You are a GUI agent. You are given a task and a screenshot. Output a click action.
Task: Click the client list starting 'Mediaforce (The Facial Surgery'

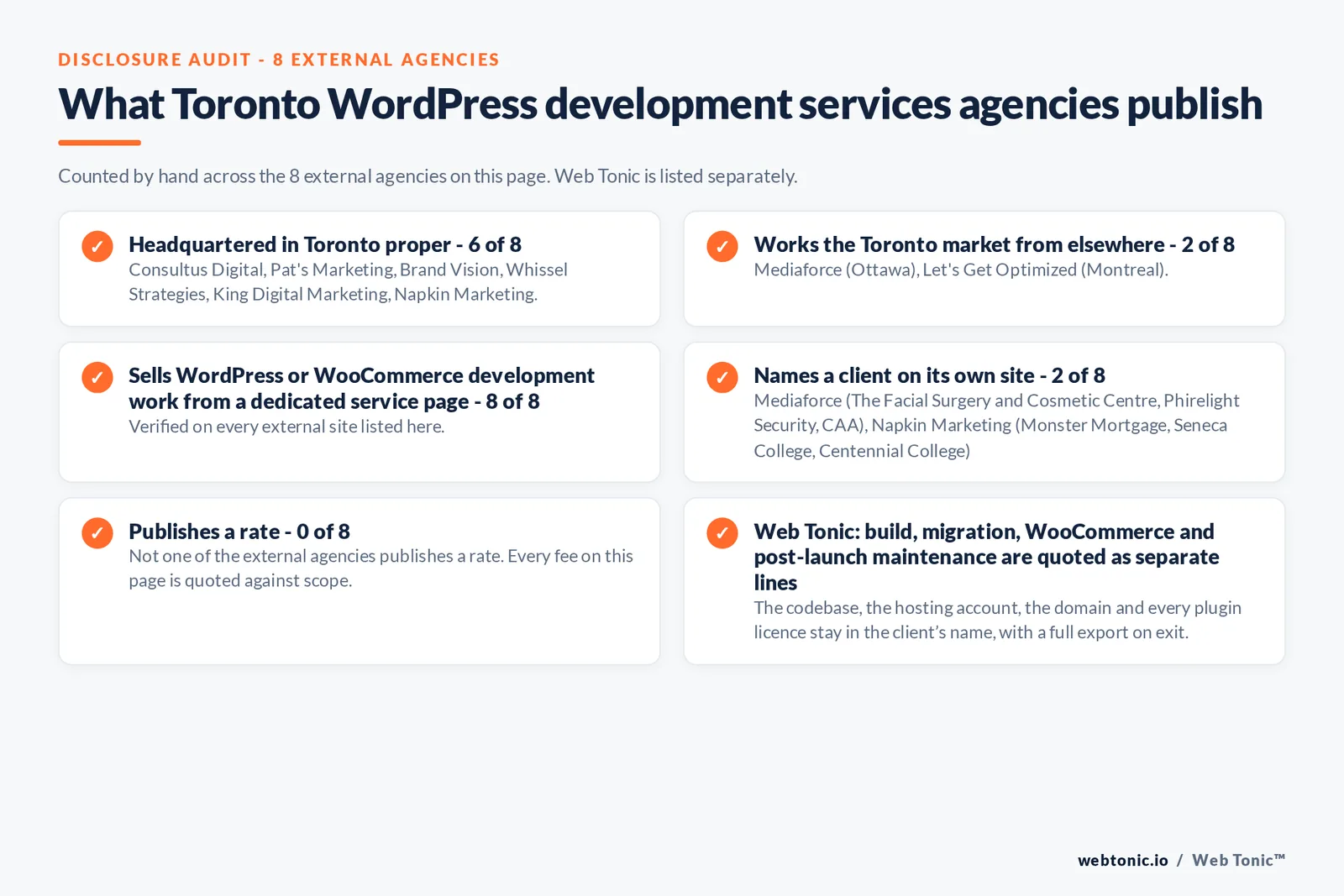point(996,426)
